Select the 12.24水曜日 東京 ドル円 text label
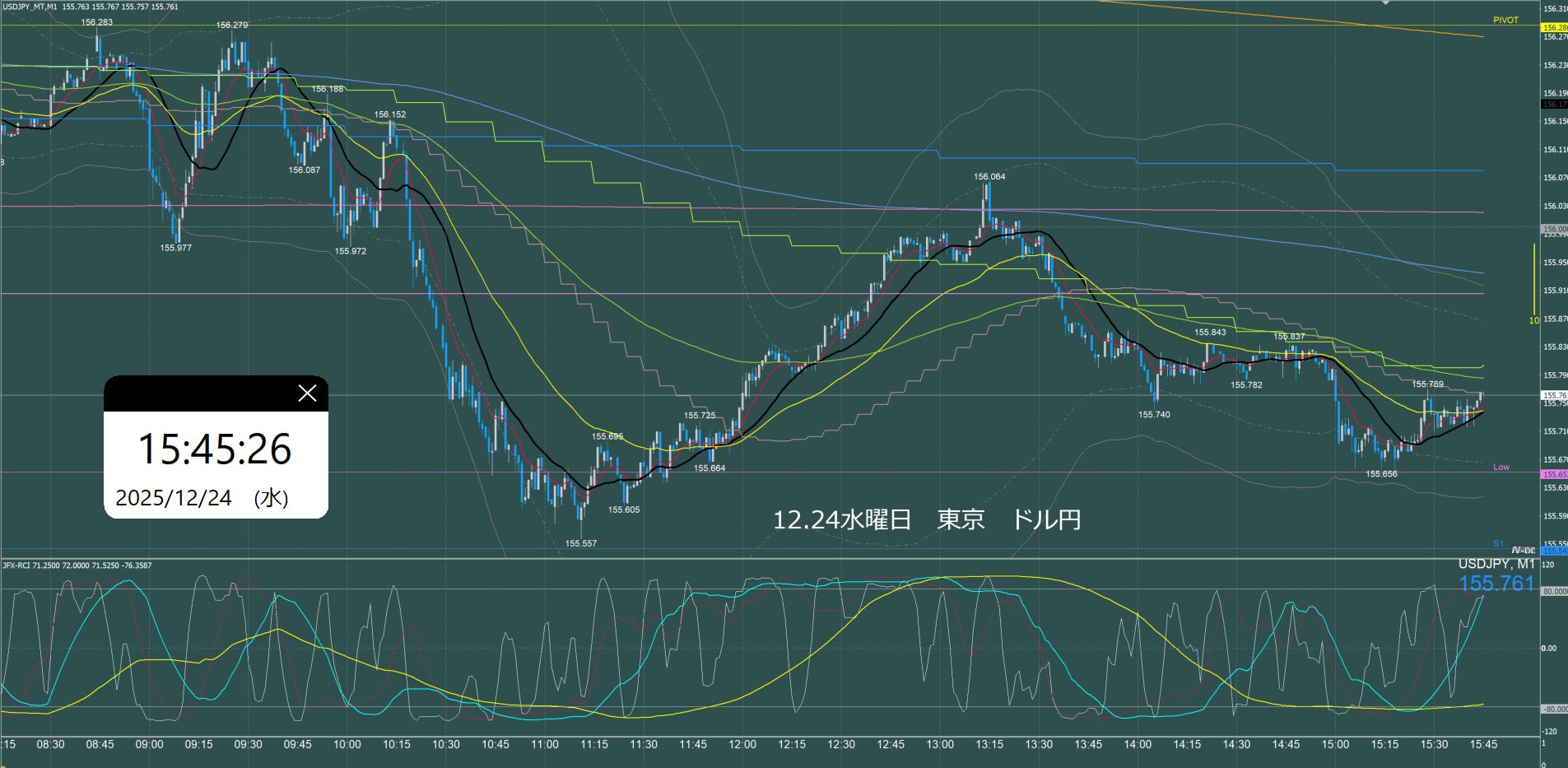The image size is (1568, 768). [x=926, y=519]
